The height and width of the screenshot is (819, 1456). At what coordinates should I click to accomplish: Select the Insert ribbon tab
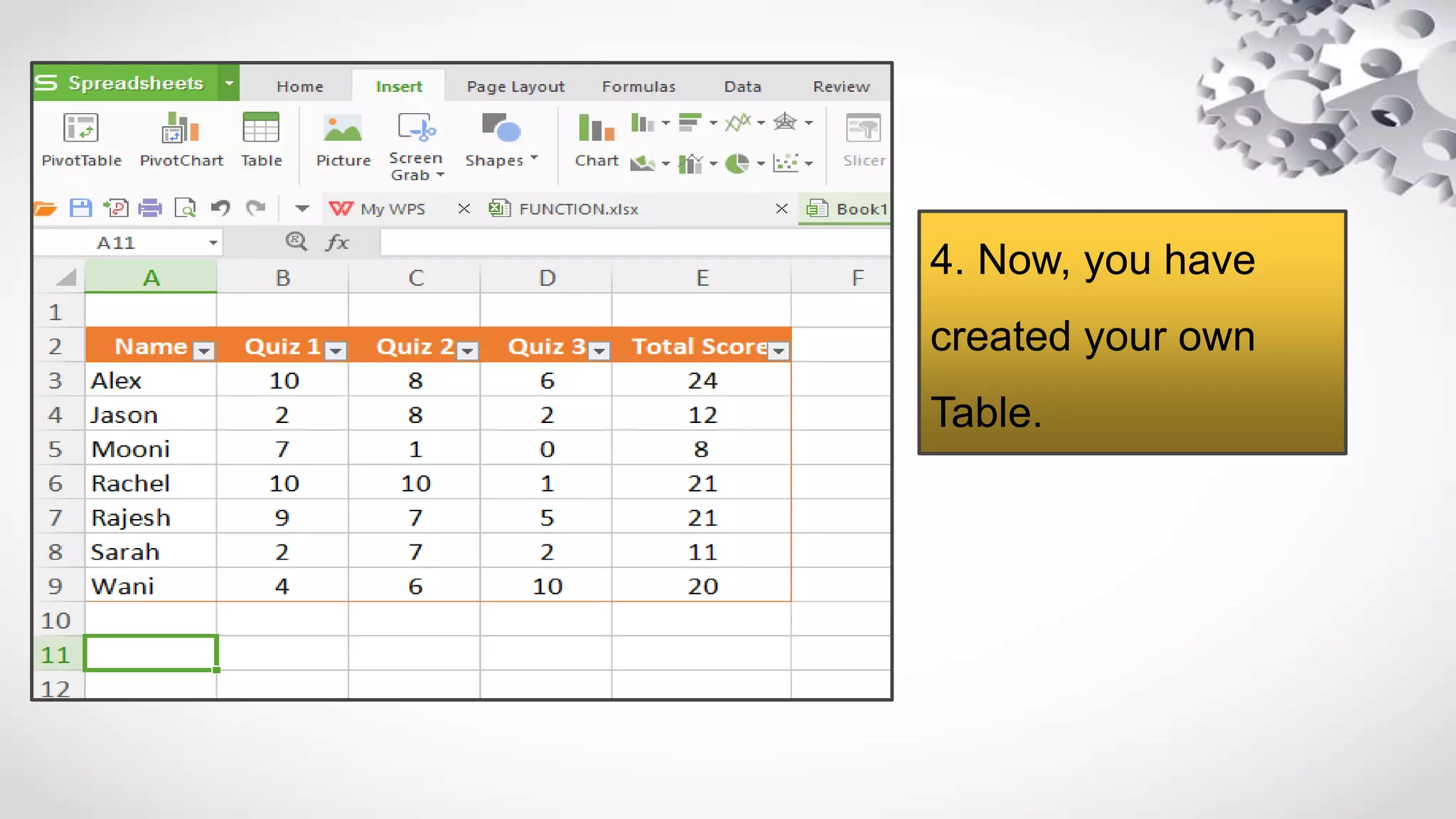pyautogui.click(x=399, y=87)
